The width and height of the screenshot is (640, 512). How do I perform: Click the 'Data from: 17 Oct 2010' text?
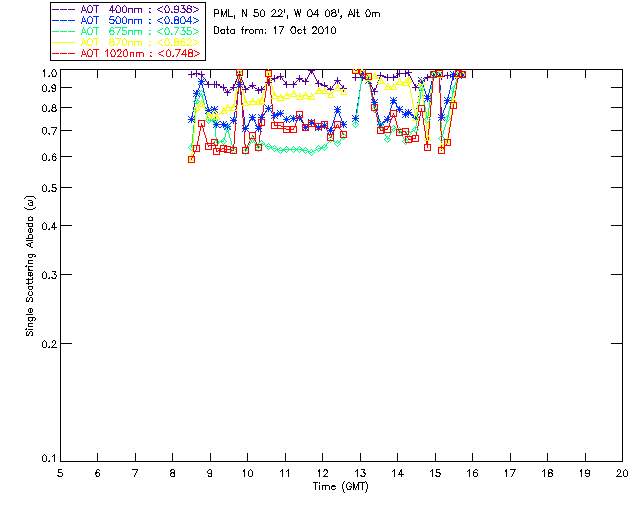(x=275, y=31)
